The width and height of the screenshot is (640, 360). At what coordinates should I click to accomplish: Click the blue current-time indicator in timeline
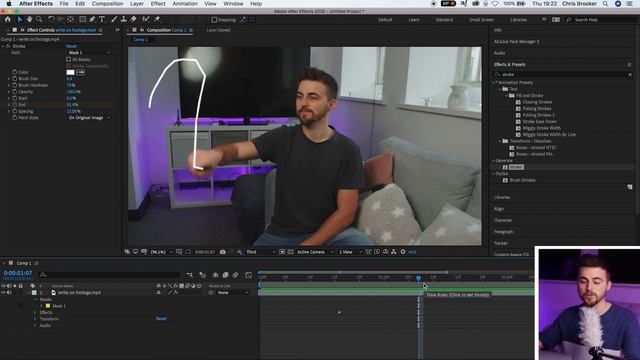pyautogui.click(x=418, y=278)
